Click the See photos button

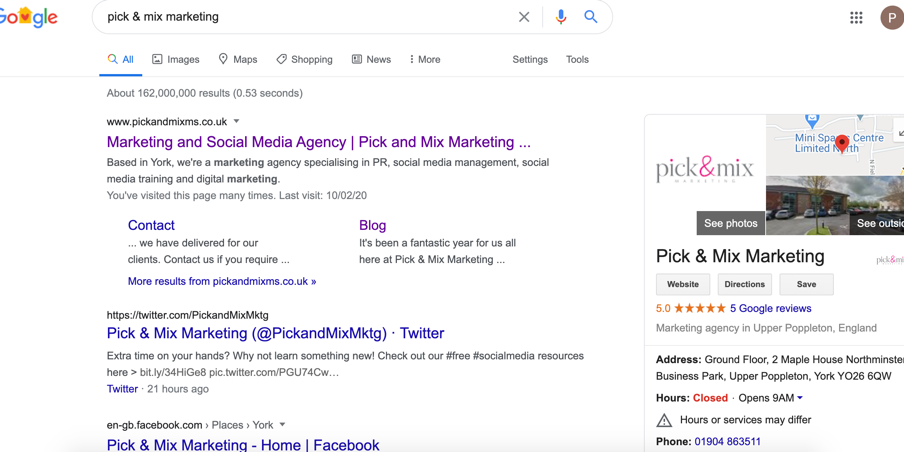pos(730,223)
